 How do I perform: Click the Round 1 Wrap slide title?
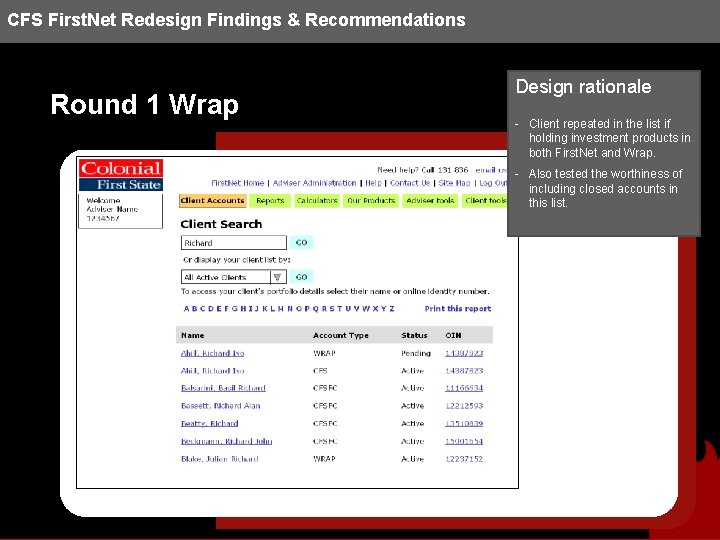pos(144,104)
